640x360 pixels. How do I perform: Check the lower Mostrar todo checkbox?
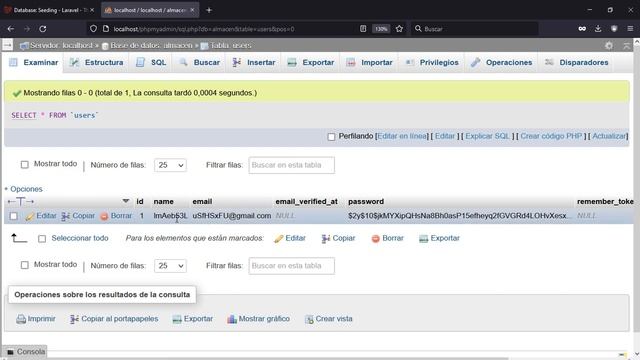coord(24,265)
